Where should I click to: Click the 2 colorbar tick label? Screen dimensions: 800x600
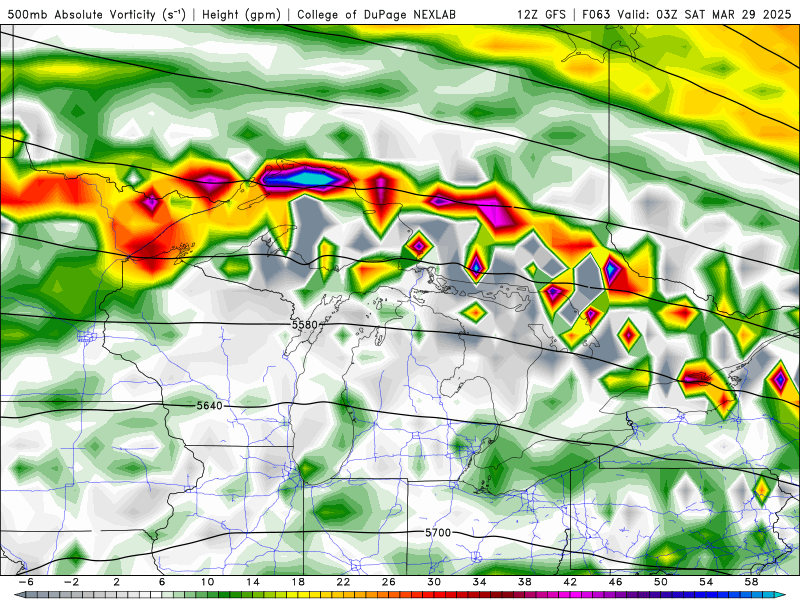click(117, 582)
